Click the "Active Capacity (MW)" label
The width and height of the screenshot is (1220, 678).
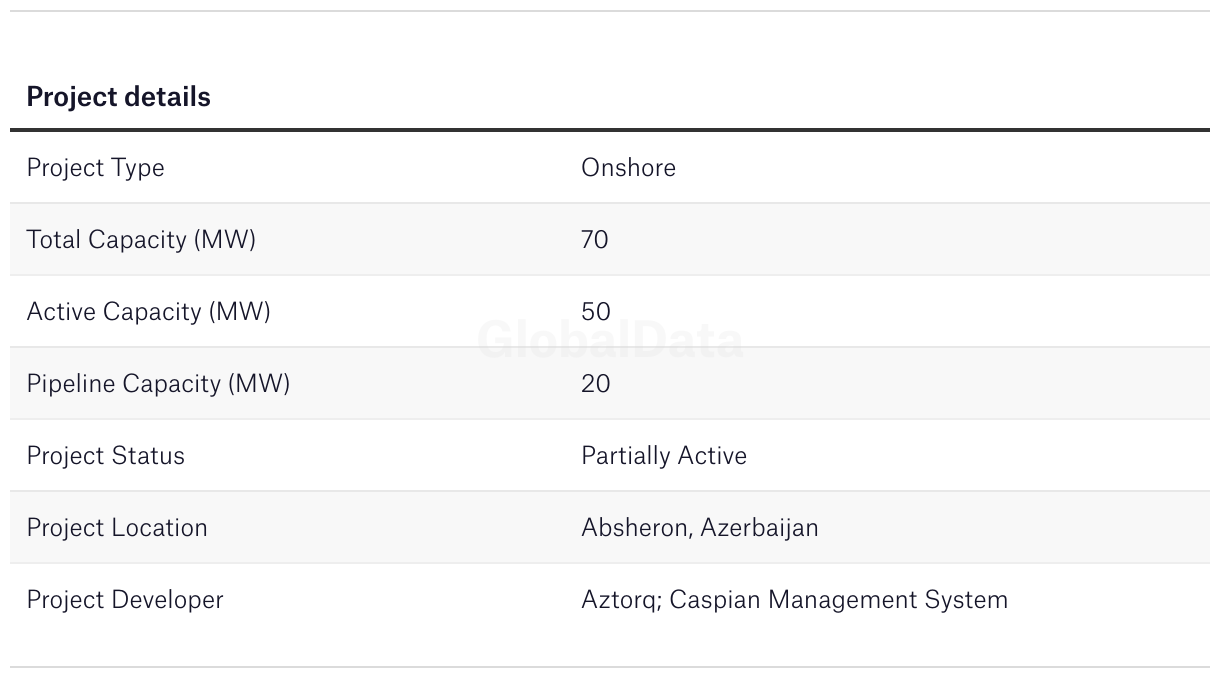148,312
